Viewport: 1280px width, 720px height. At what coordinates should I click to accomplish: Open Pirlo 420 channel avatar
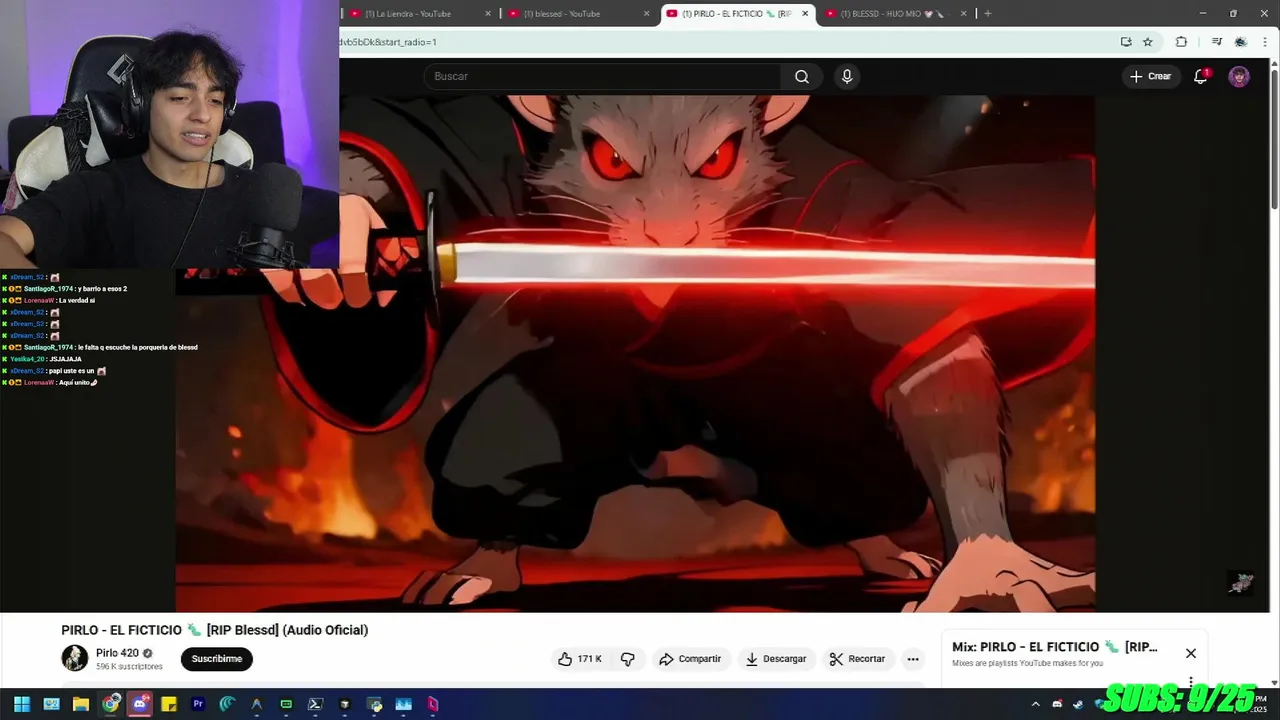click(75, 658)
